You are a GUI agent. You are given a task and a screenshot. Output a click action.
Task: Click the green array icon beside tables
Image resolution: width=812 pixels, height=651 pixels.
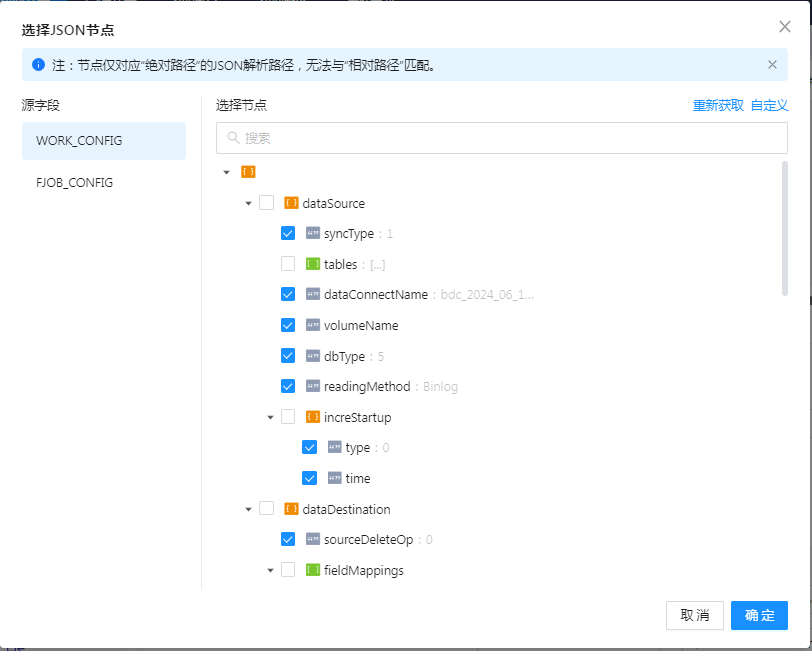click(x=313, y=264)
